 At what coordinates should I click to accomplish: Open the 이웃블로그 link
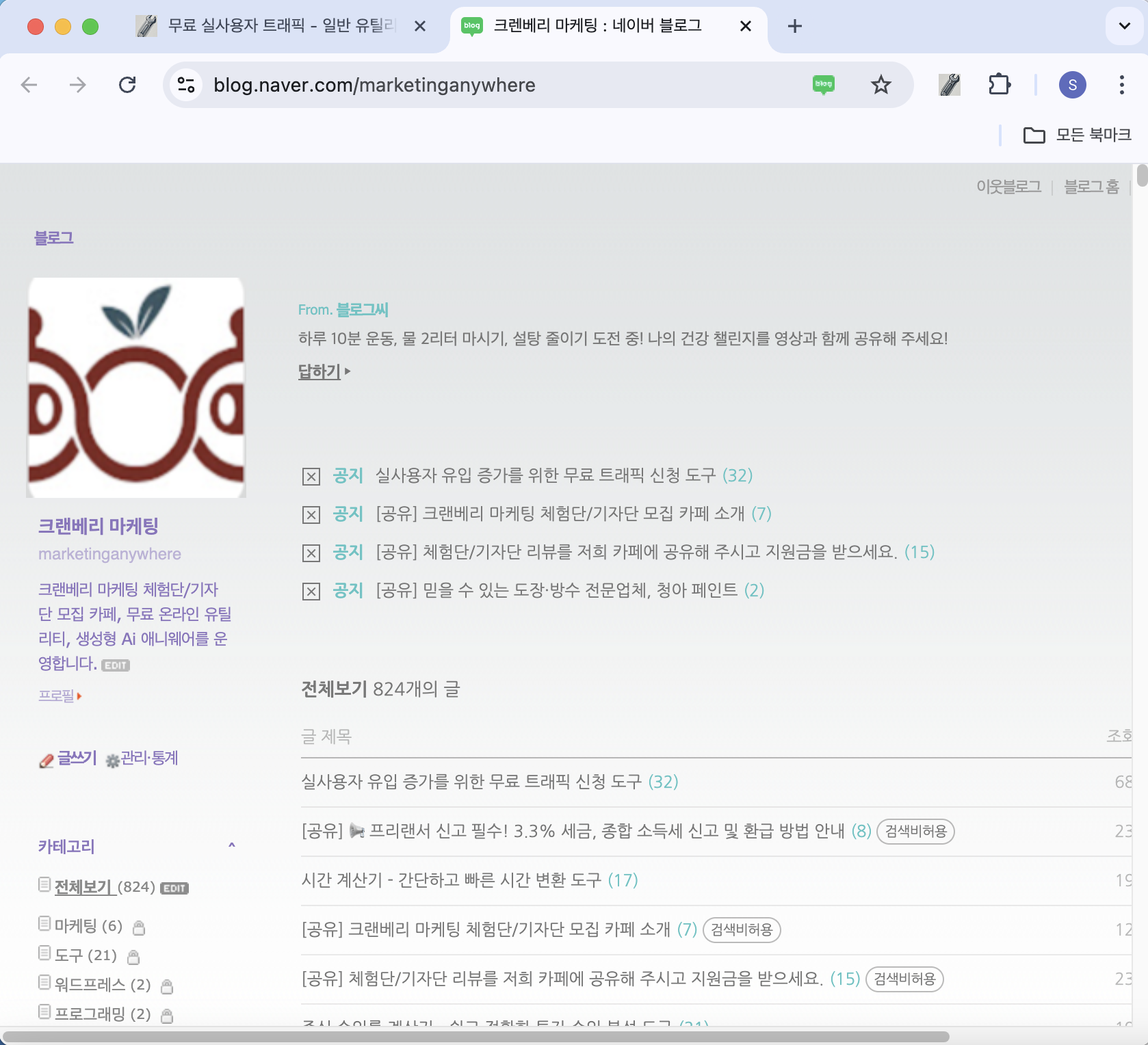click(x=1008, y=186)
